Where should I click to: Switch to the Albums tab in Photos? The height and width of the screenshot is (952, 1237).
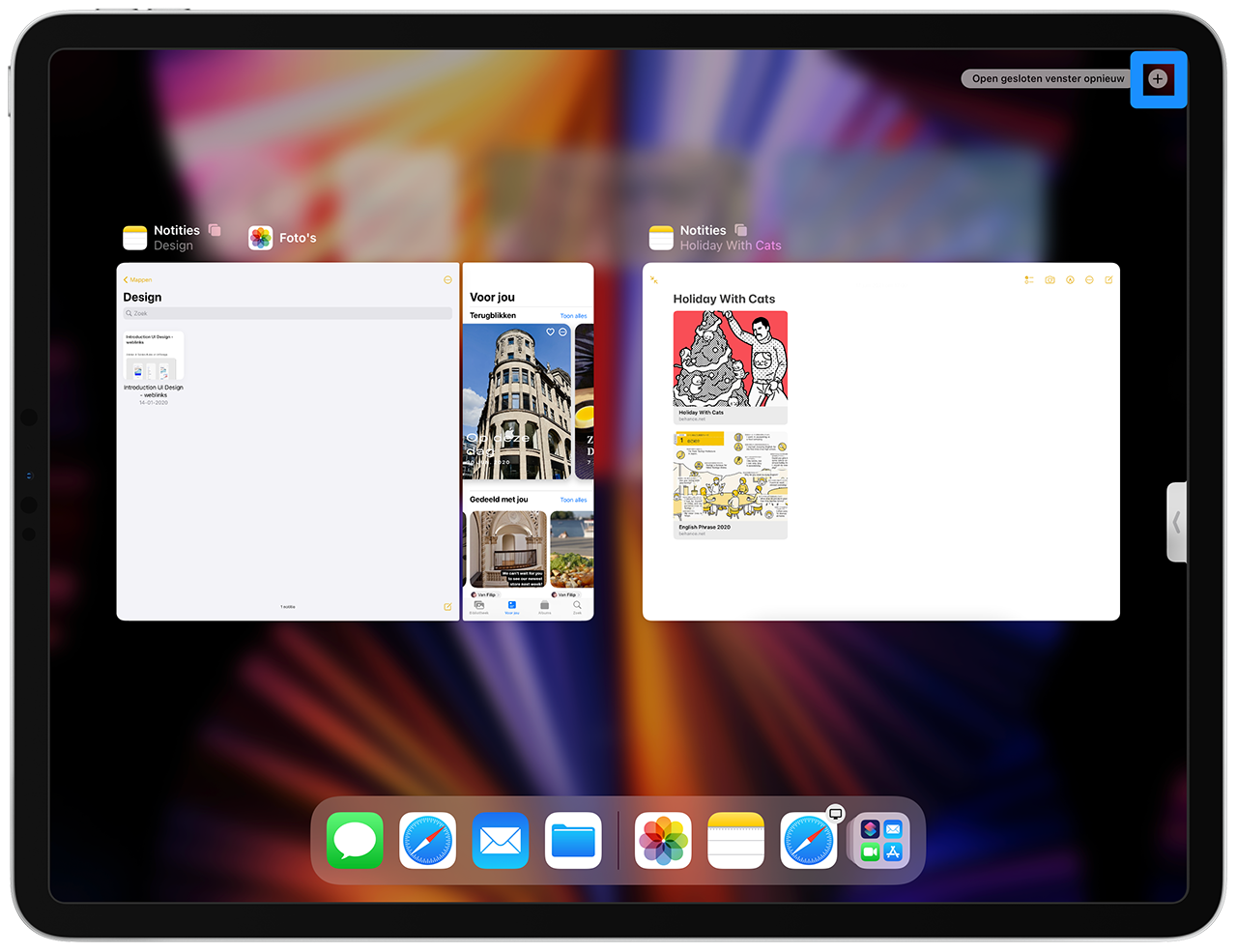[545, 607]
